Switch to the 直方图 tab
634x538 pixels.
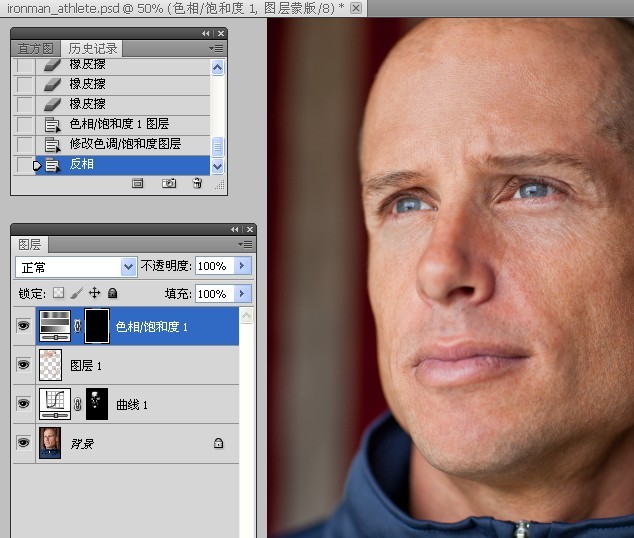36,49
